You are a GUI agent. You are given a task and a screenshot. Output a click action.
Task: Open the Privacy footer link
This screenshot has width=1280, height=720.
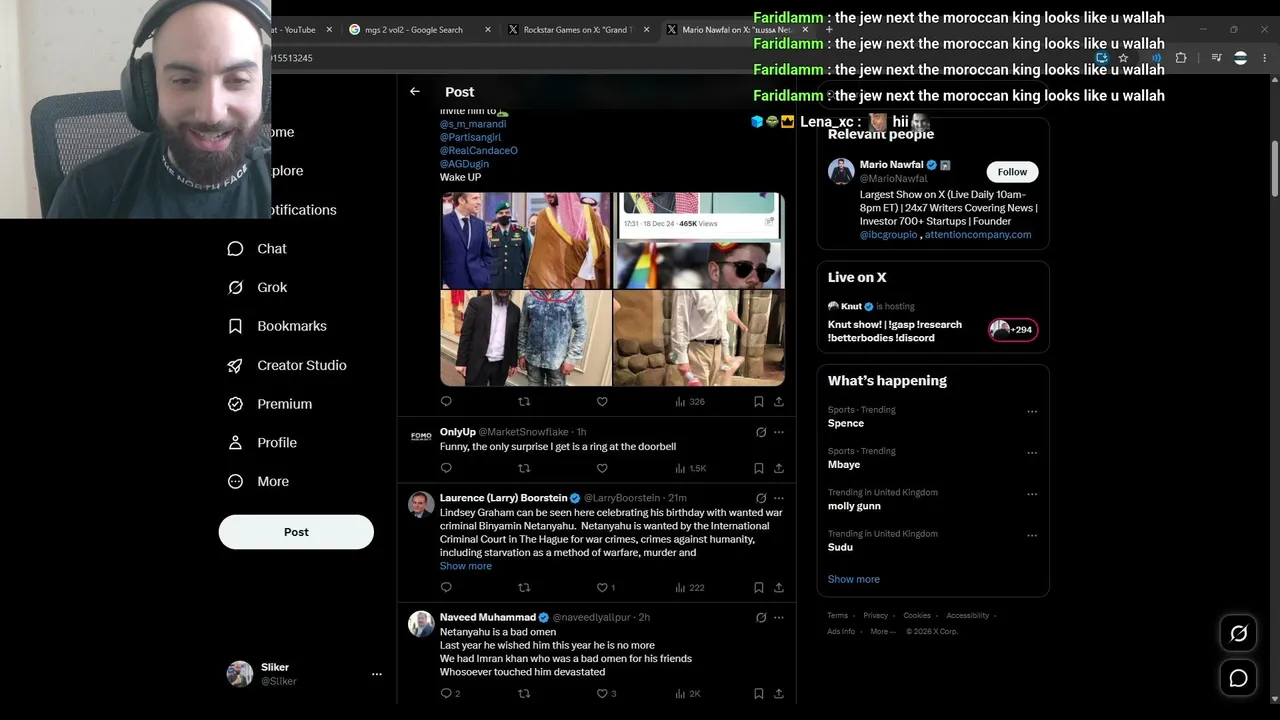875,616
